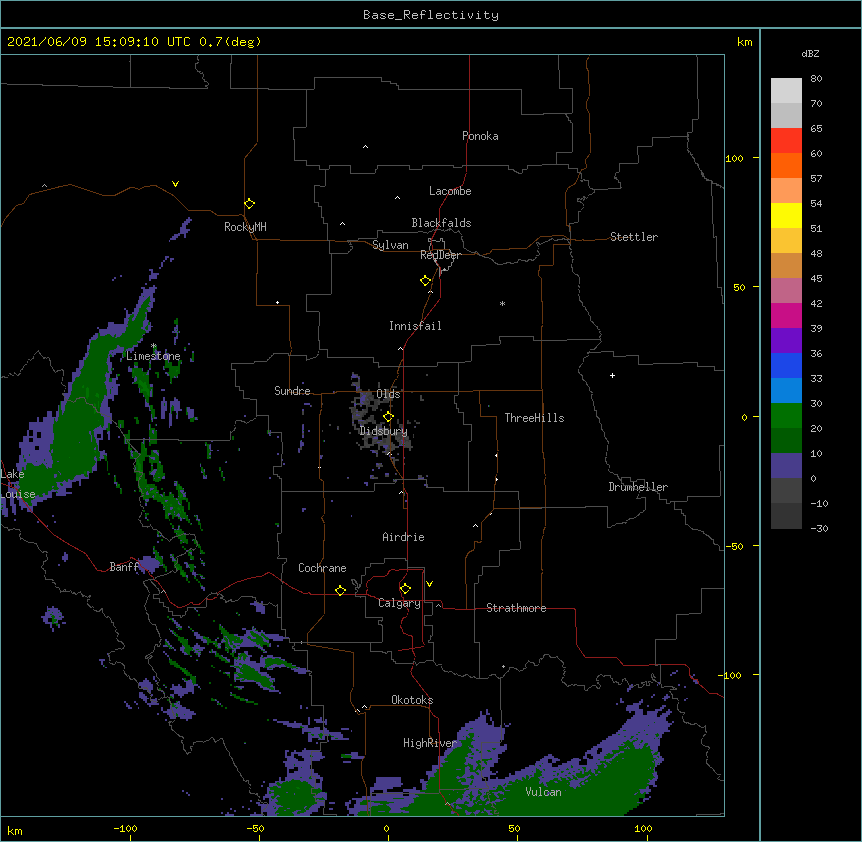
Task: Click the km label at top right
Action: [x=744, y=42]
